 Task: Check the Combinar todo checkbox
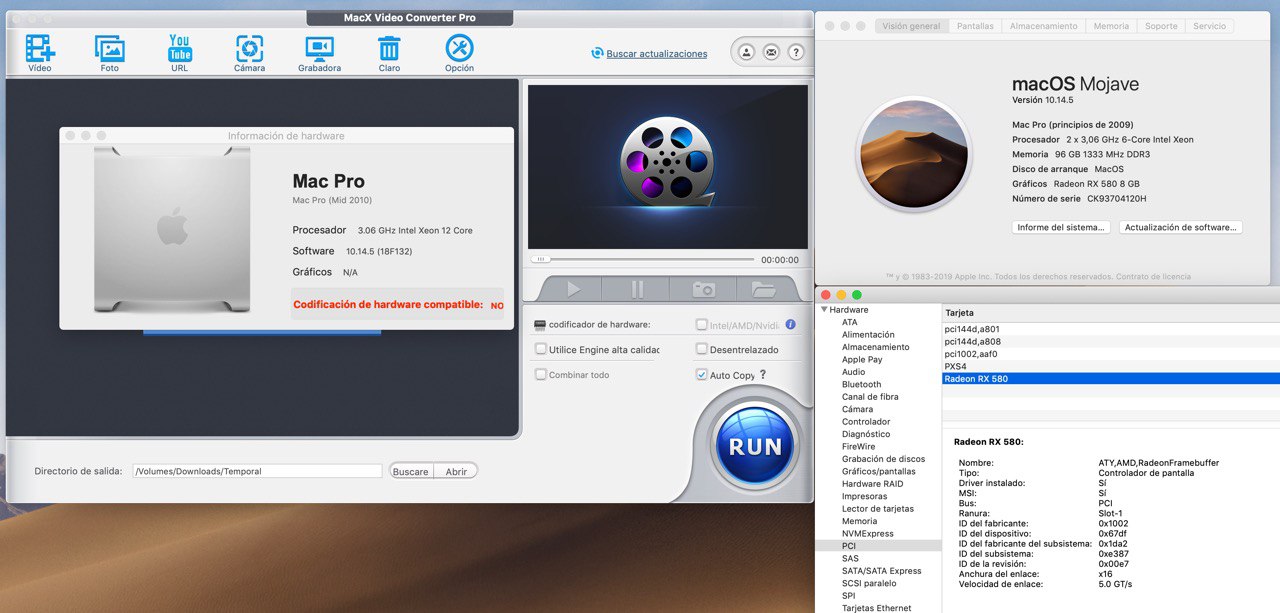541,375
